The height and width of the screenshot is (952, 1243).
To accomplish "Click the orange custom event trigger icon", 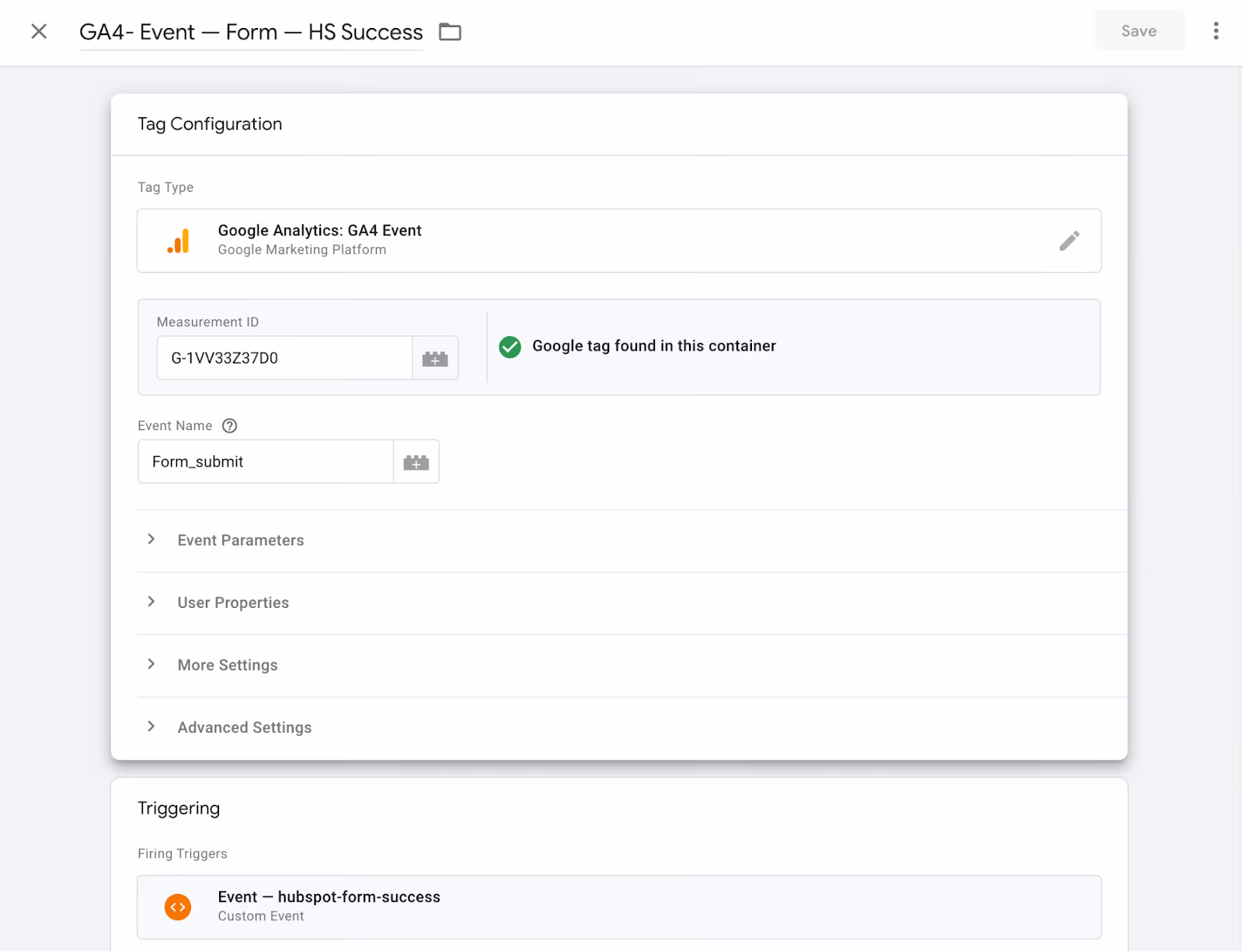I will pos(178,907).
